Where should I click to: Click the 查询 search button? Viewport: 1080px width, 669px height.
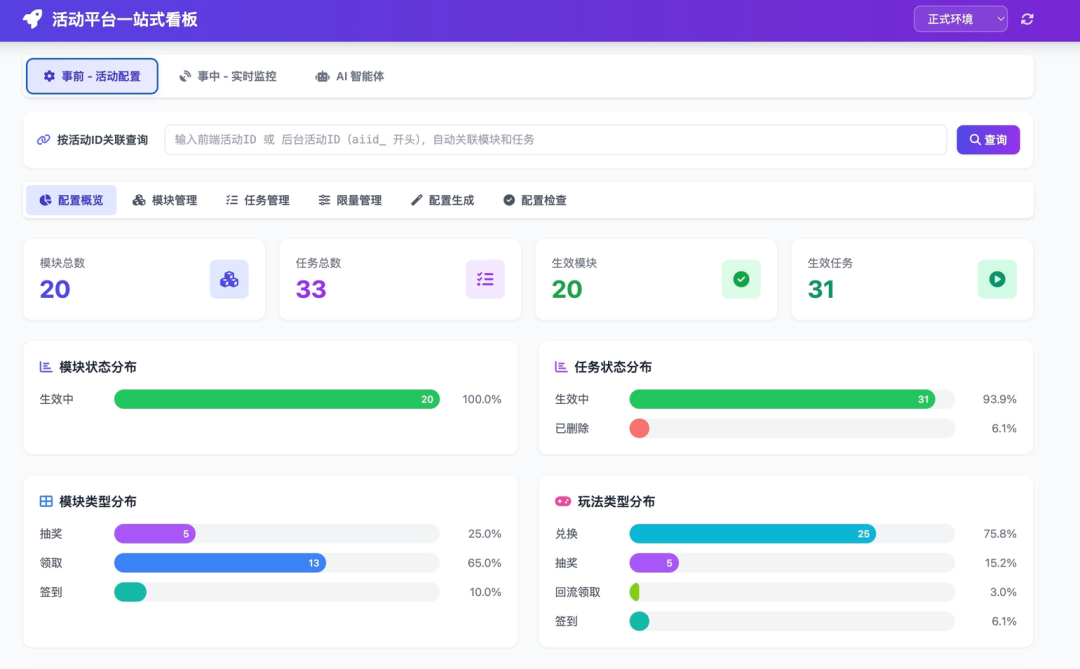(988, 140)
